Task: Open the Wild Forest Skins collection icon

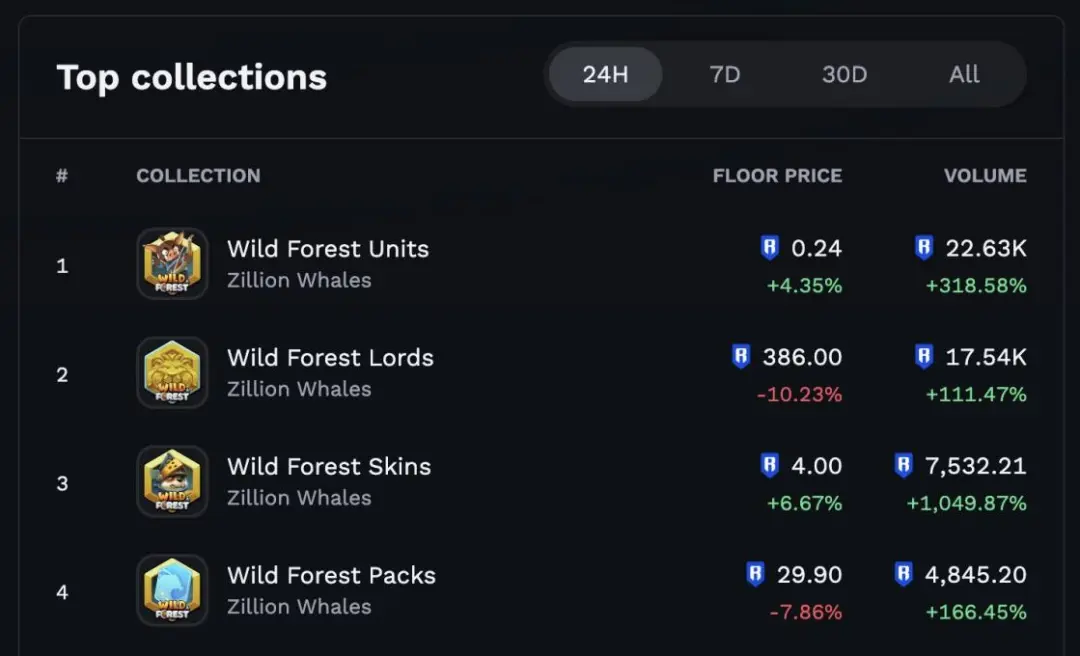Action: coord(172,482)
